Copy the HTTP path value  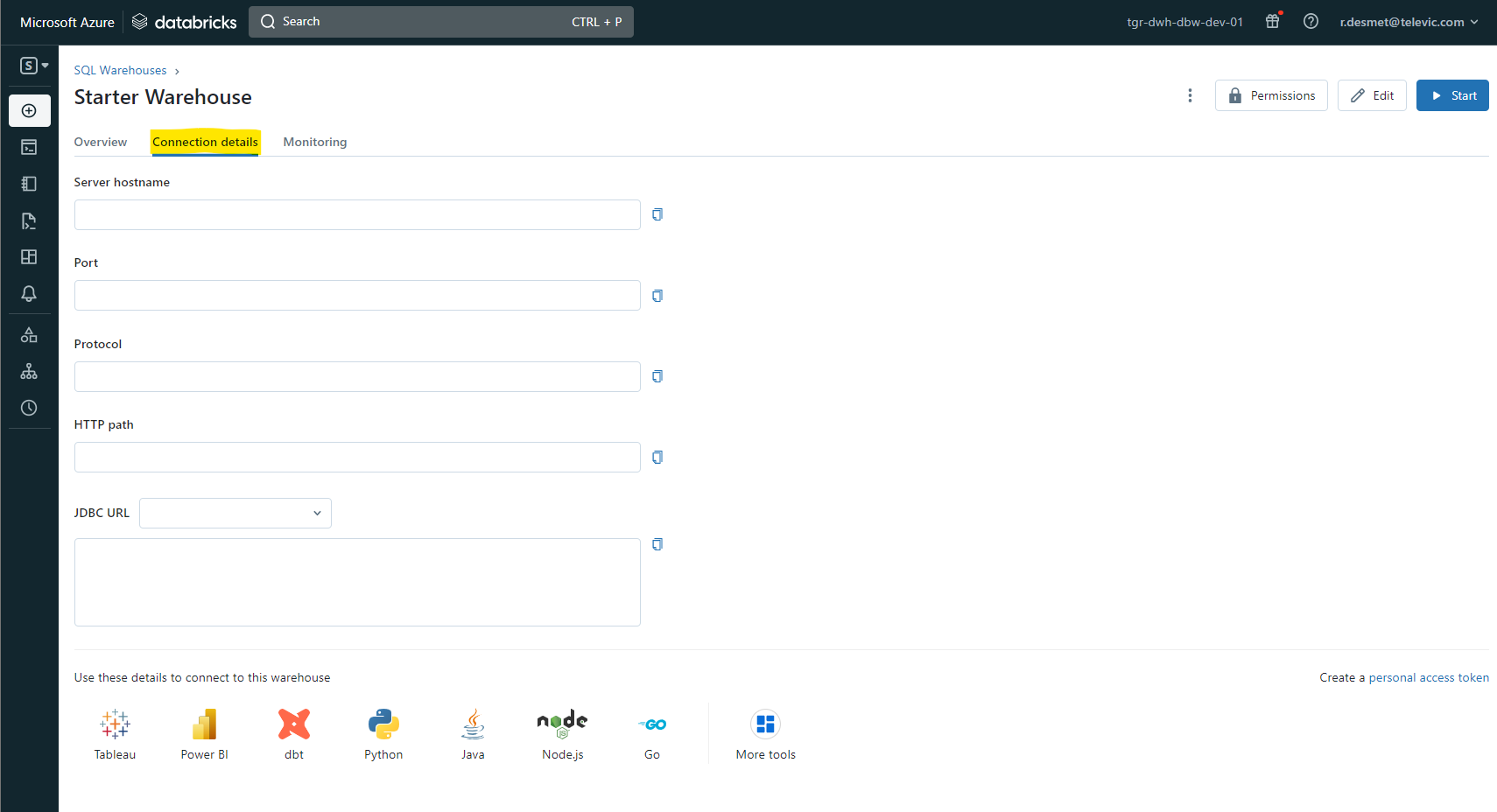tap(657, 457)
